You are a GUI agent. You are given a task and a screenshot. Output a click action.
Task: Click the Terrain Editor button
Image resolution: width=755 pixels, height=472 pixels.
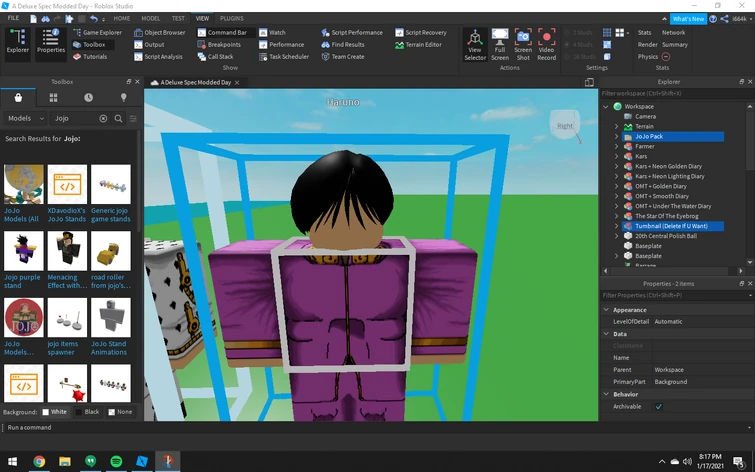tap(418, 44)
